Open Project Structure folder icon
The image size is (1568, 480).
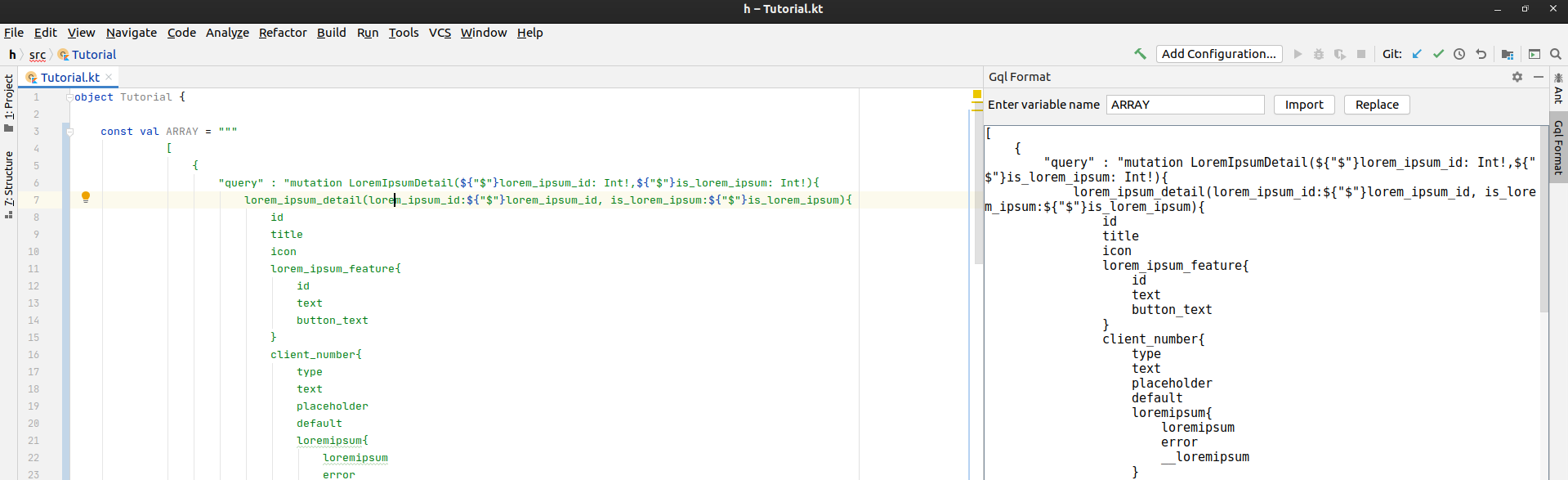click(x=1508, y=54)
